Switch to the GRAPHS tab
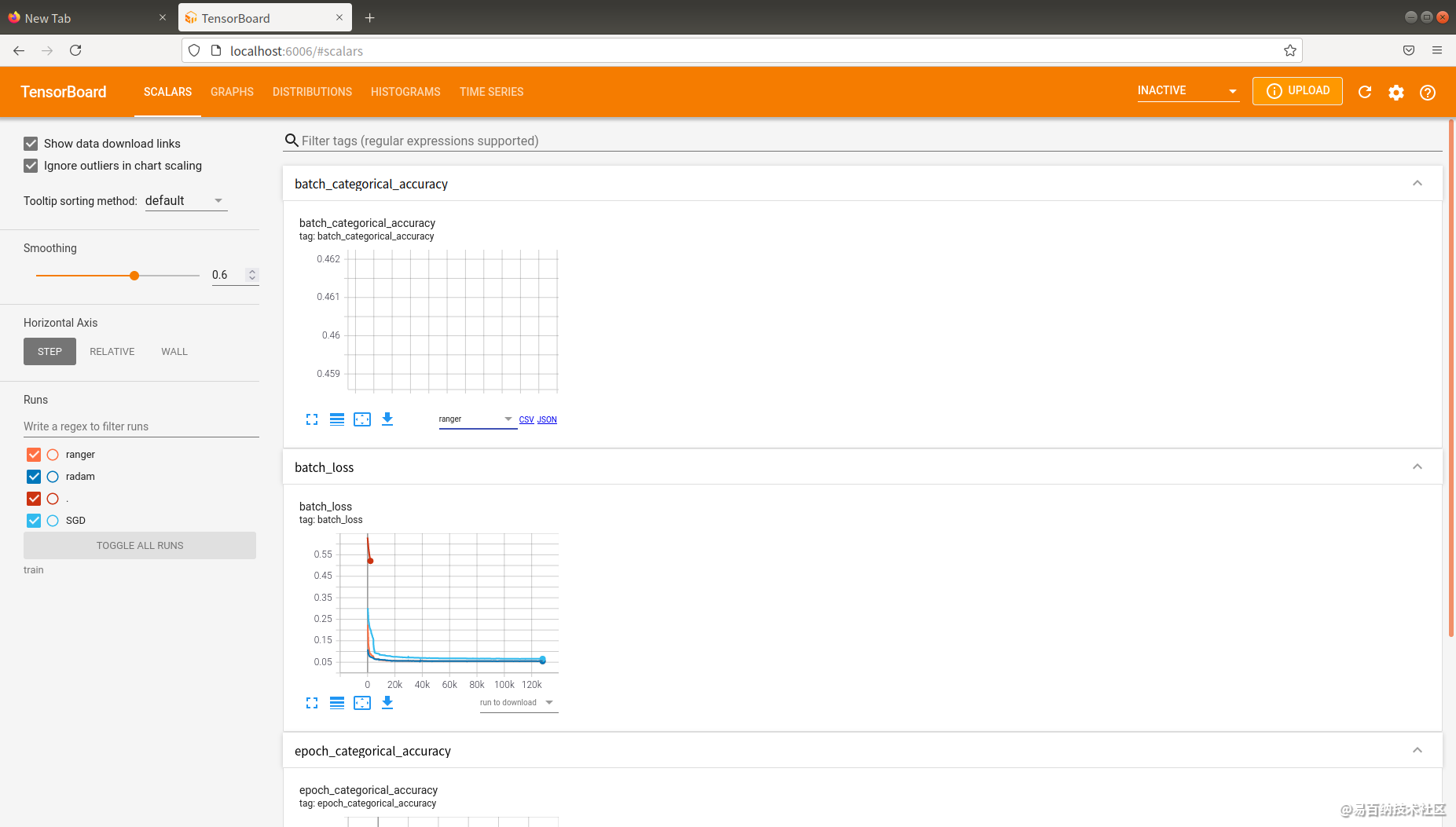 click(x=232, y=92)
